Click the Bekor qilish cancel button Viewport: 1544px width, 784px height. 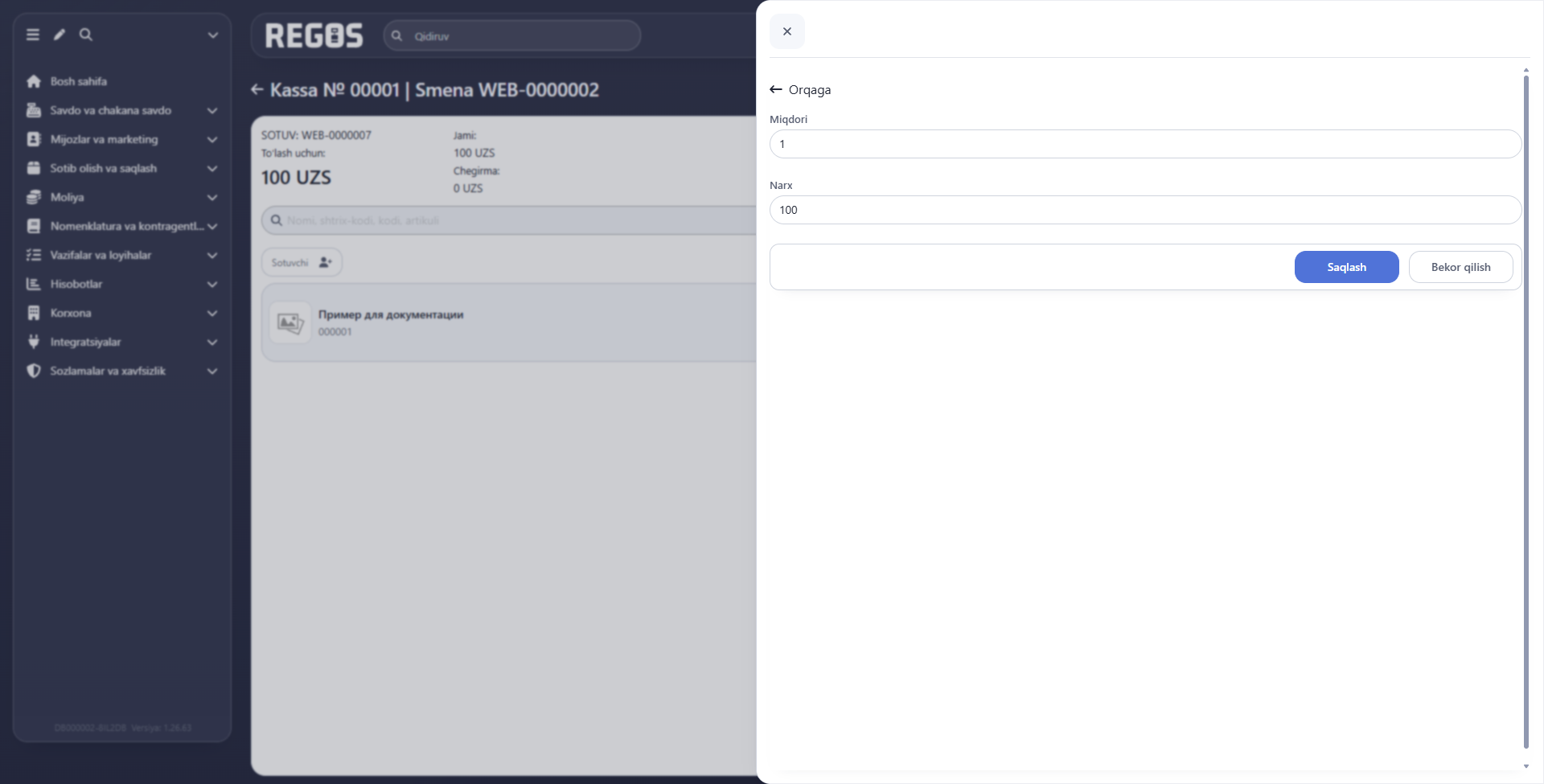point(1460,267)
